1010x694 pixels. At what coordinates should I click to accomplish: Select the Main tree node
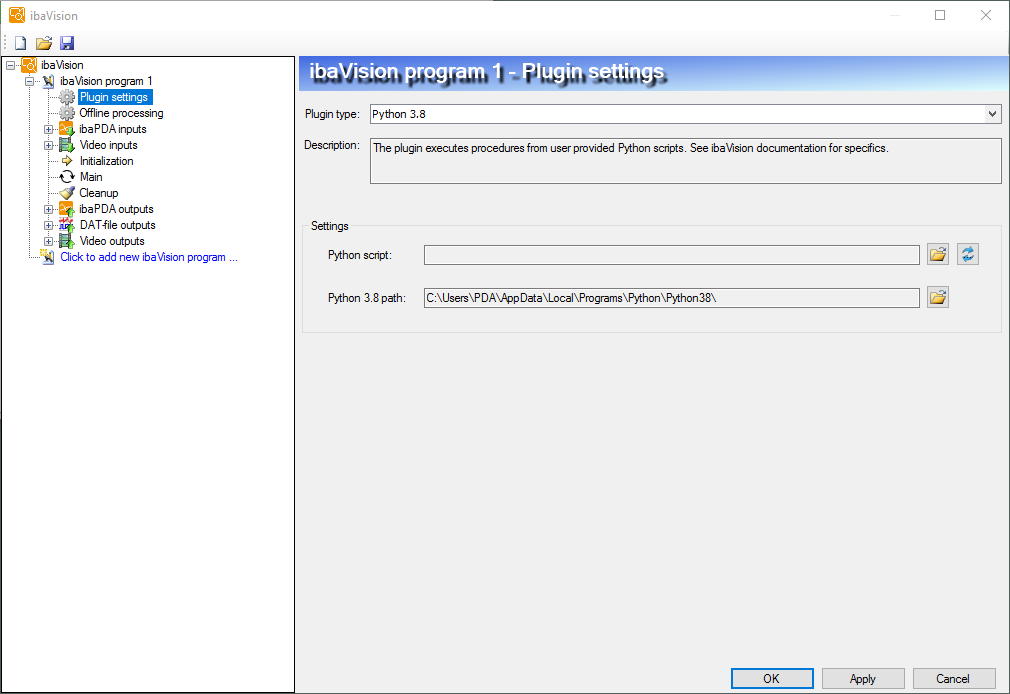91,177
